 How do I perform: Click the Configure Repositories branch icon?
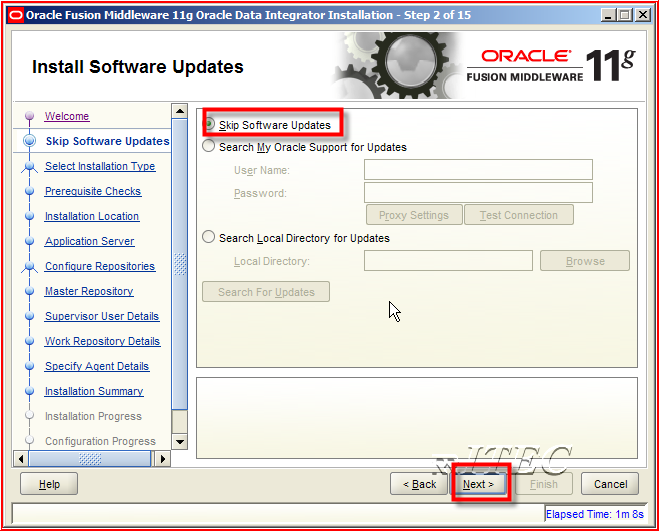29,267
